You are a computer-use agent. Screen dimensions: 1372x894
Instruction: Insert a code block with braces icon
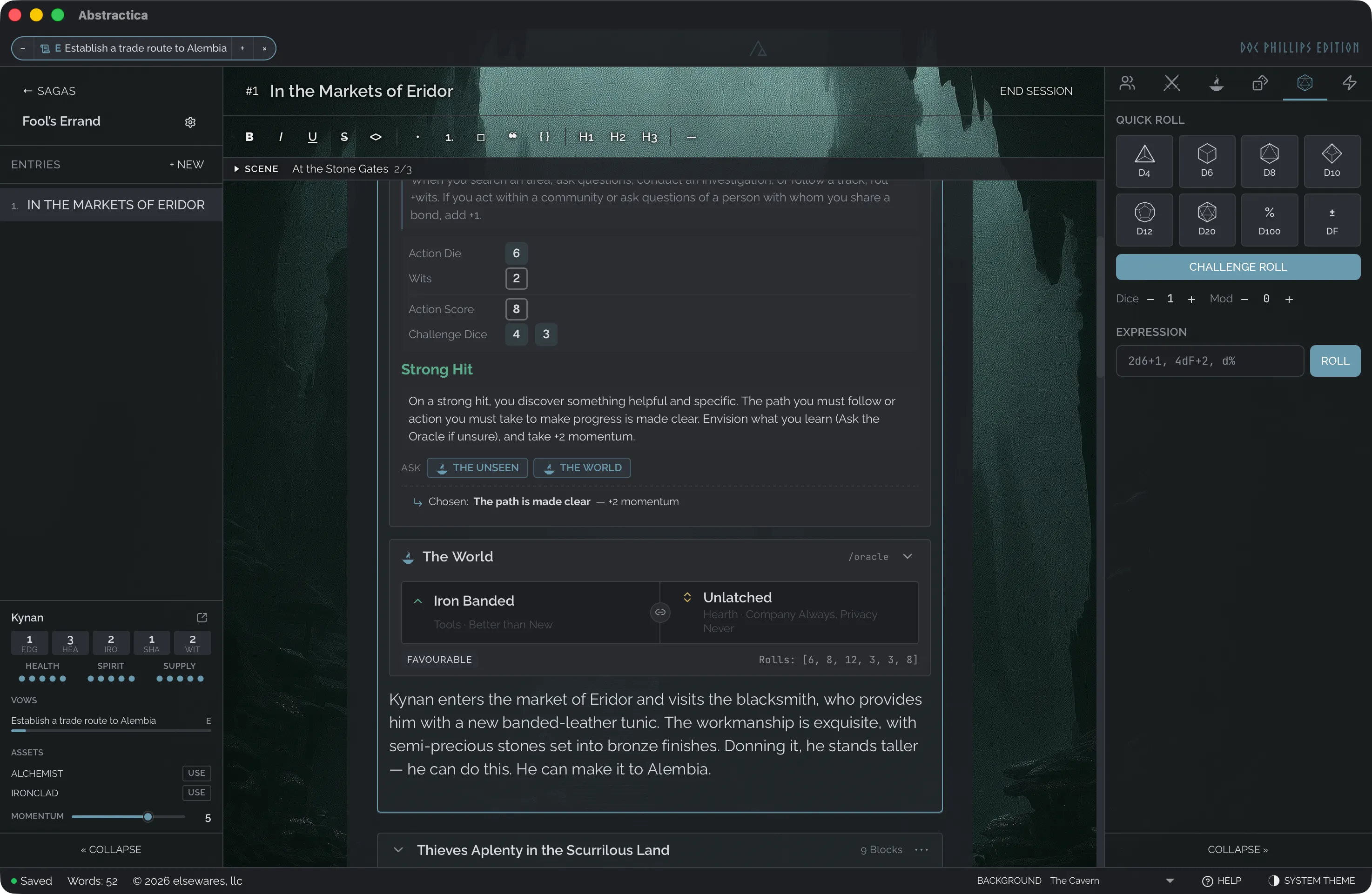click(544, 137)
